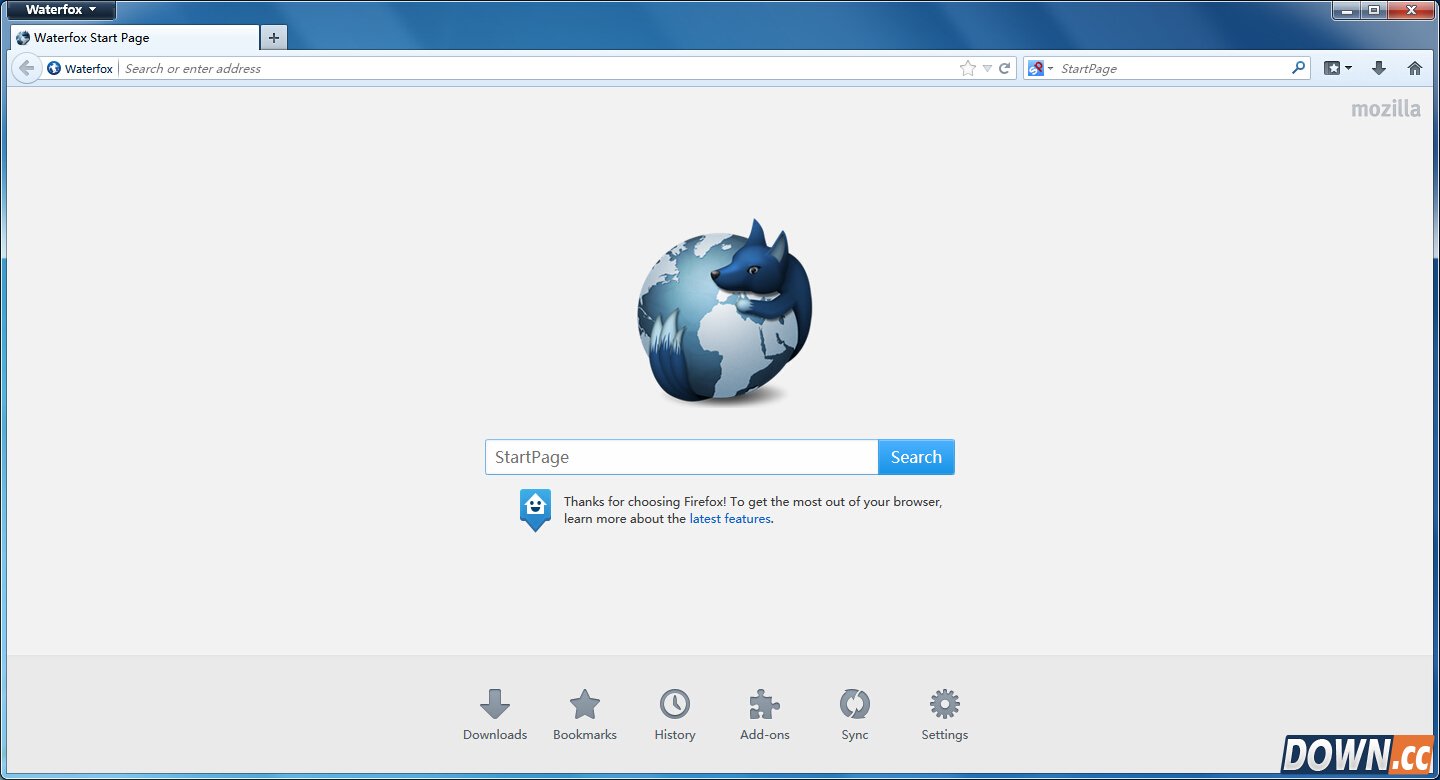Screen dimensions: 1440x780
Task: Open Bookmarks from the bottom launcher
Action: pyautogui.click(x=585, y=705)
